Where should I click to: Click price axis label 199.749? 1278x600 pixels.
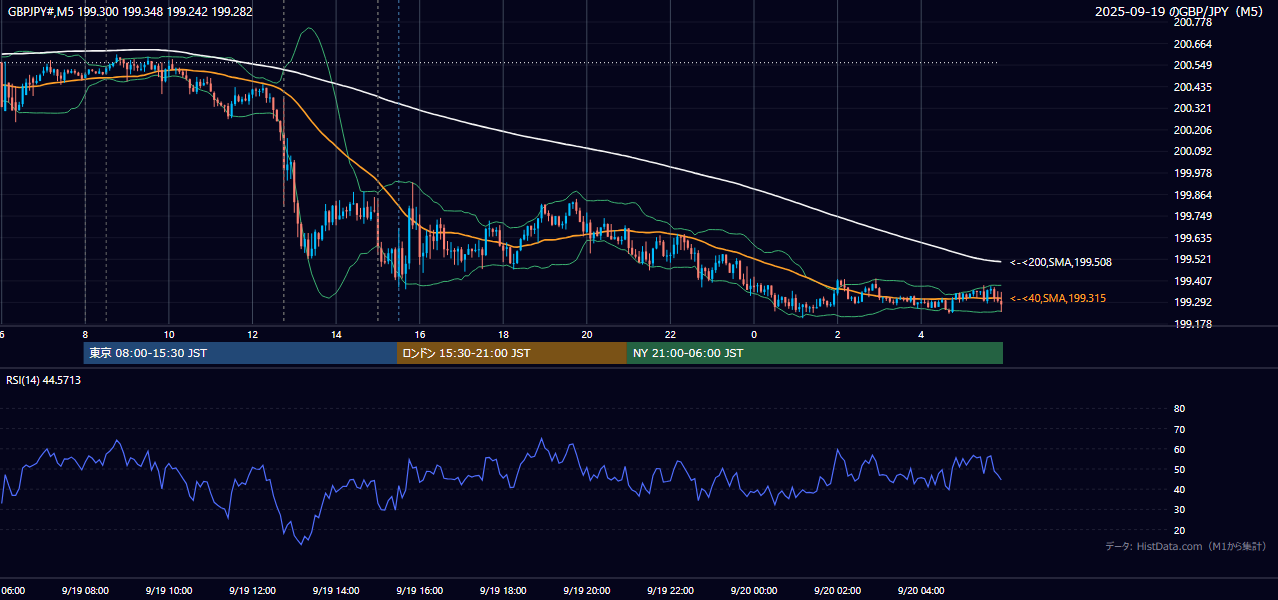tap(1192, 216)
